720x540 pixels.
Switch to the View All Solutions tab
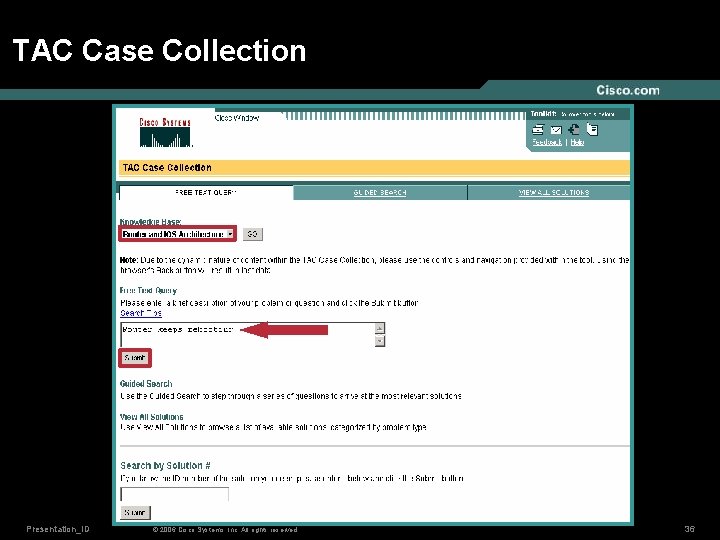click(x=554, y=192)
